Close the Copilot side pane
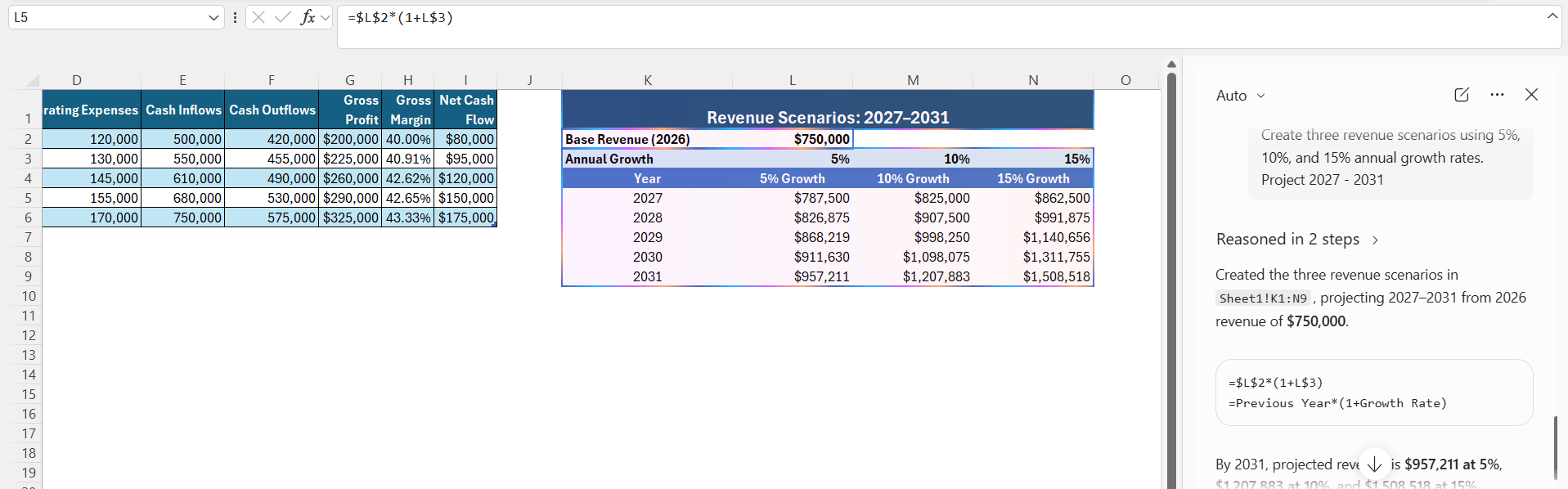 coord(1532,95)
